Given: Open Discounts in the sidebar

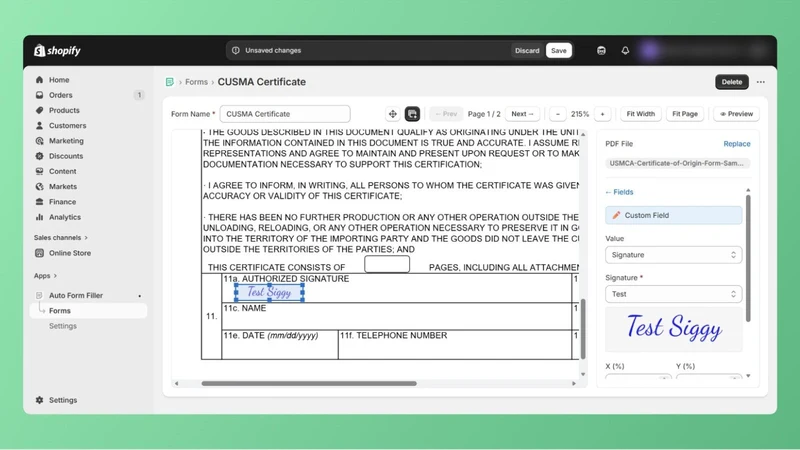Looking at the screenshot, I should click(x=65, y=156).
